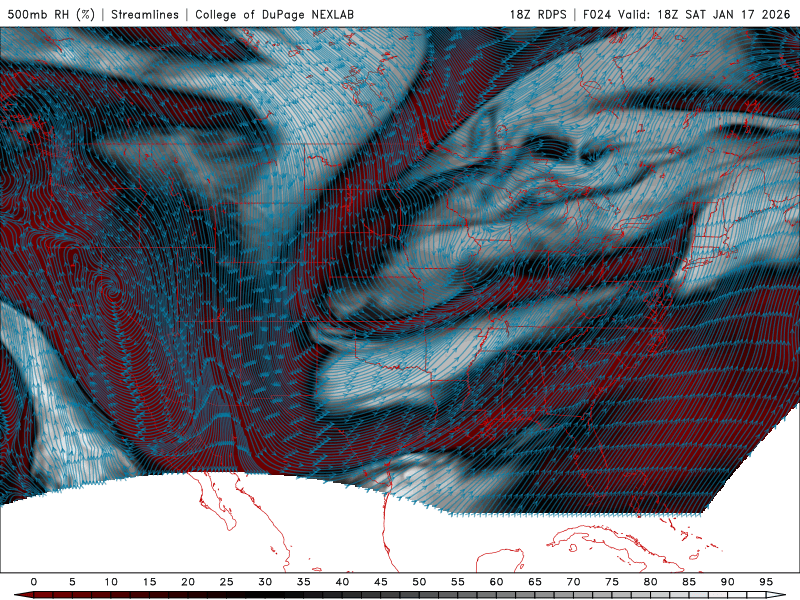Viewport: 800px width, 600px height.
Task: Click the colorbar label '65'
Action: pyautogui.click(x=535, y=582)
